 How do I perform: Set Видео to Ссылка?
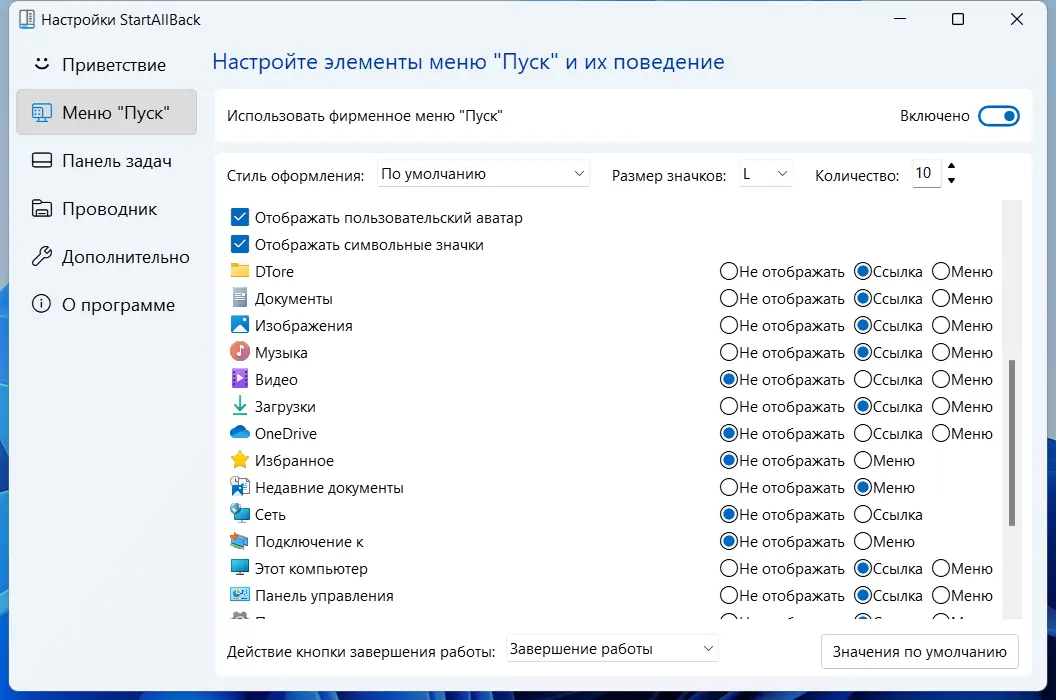[863, 379]
